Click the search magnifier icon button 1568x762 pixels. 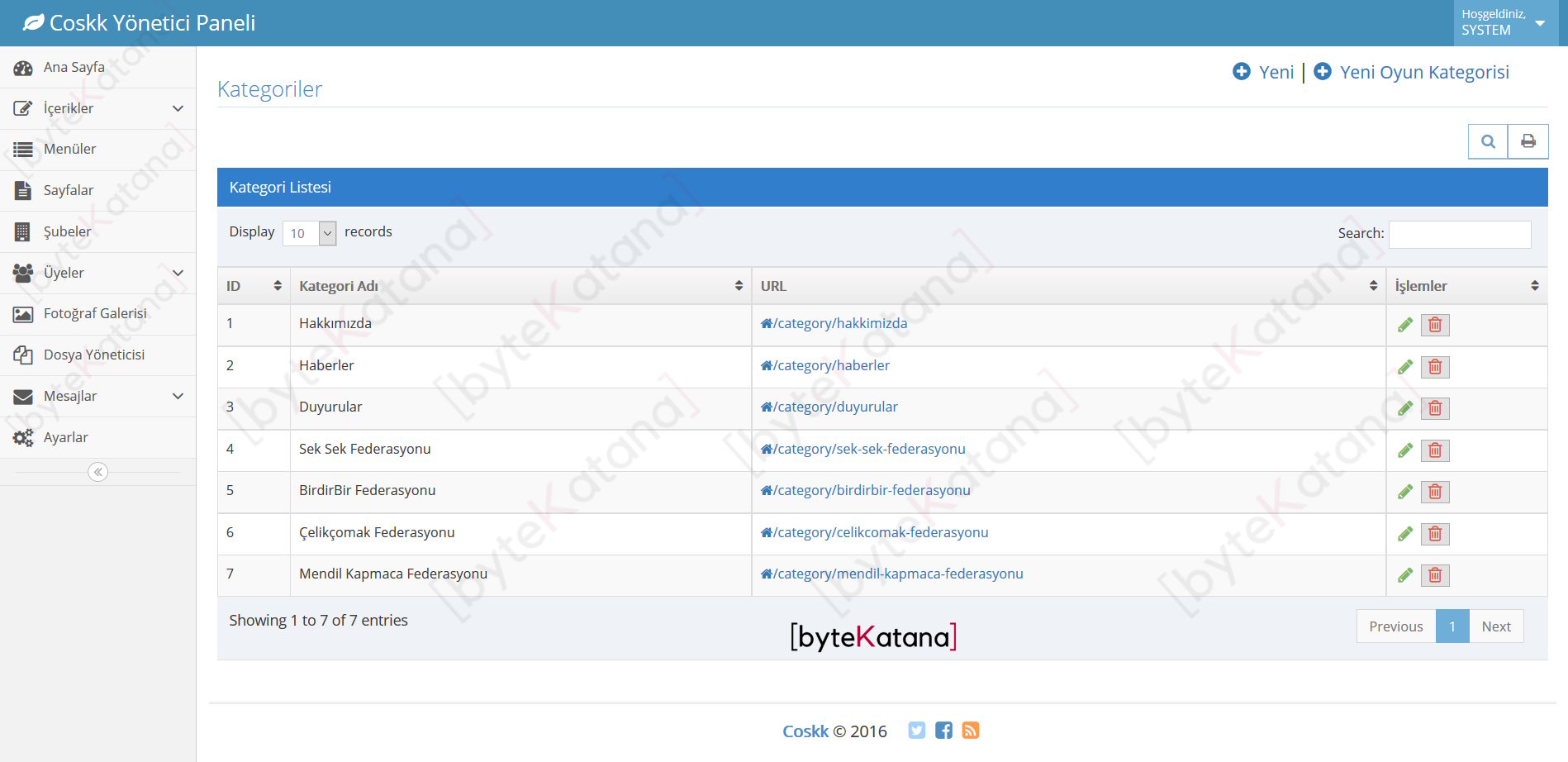tap(1488, 141)
